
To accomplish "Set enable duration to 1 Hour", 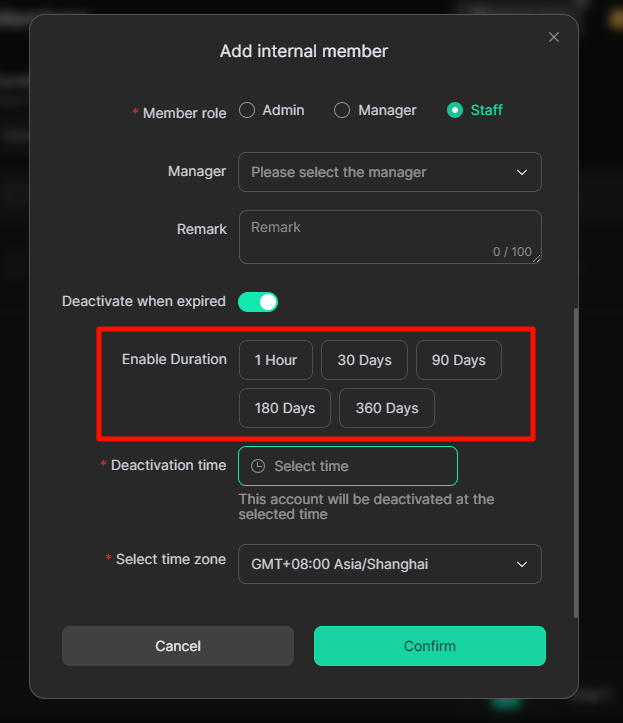I will [275, 360].
